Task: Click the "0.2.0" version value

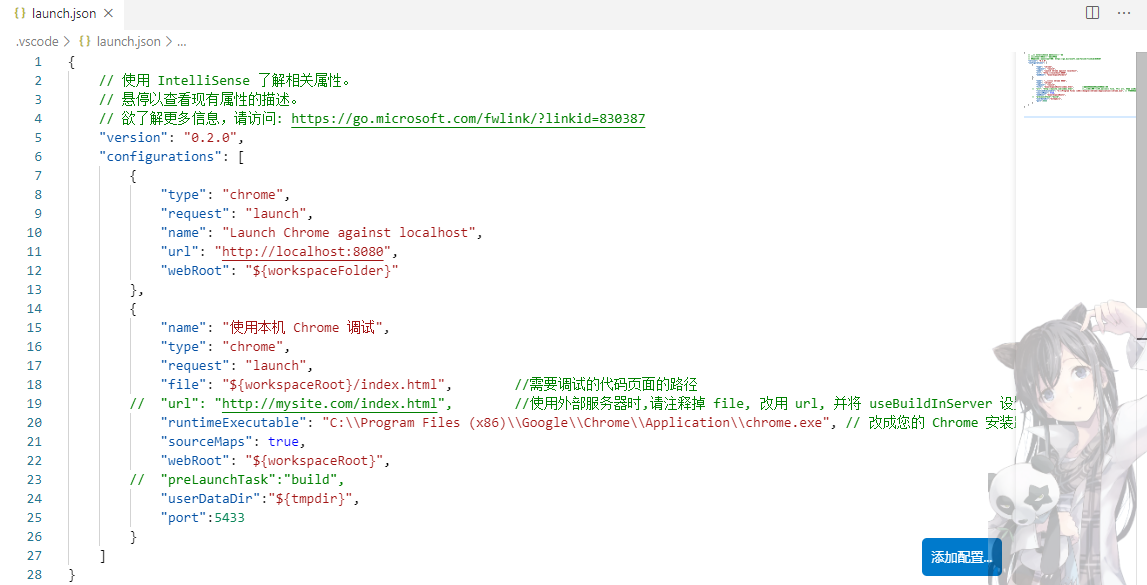Action: click(211, 137)
